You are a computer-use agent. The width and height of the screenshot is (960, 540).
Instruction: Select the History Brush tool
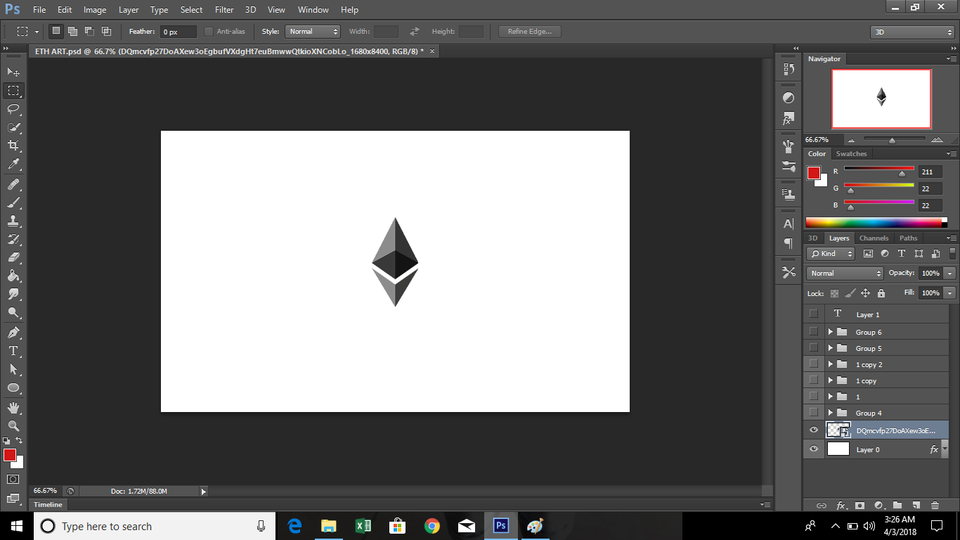[x=13, y=239]
